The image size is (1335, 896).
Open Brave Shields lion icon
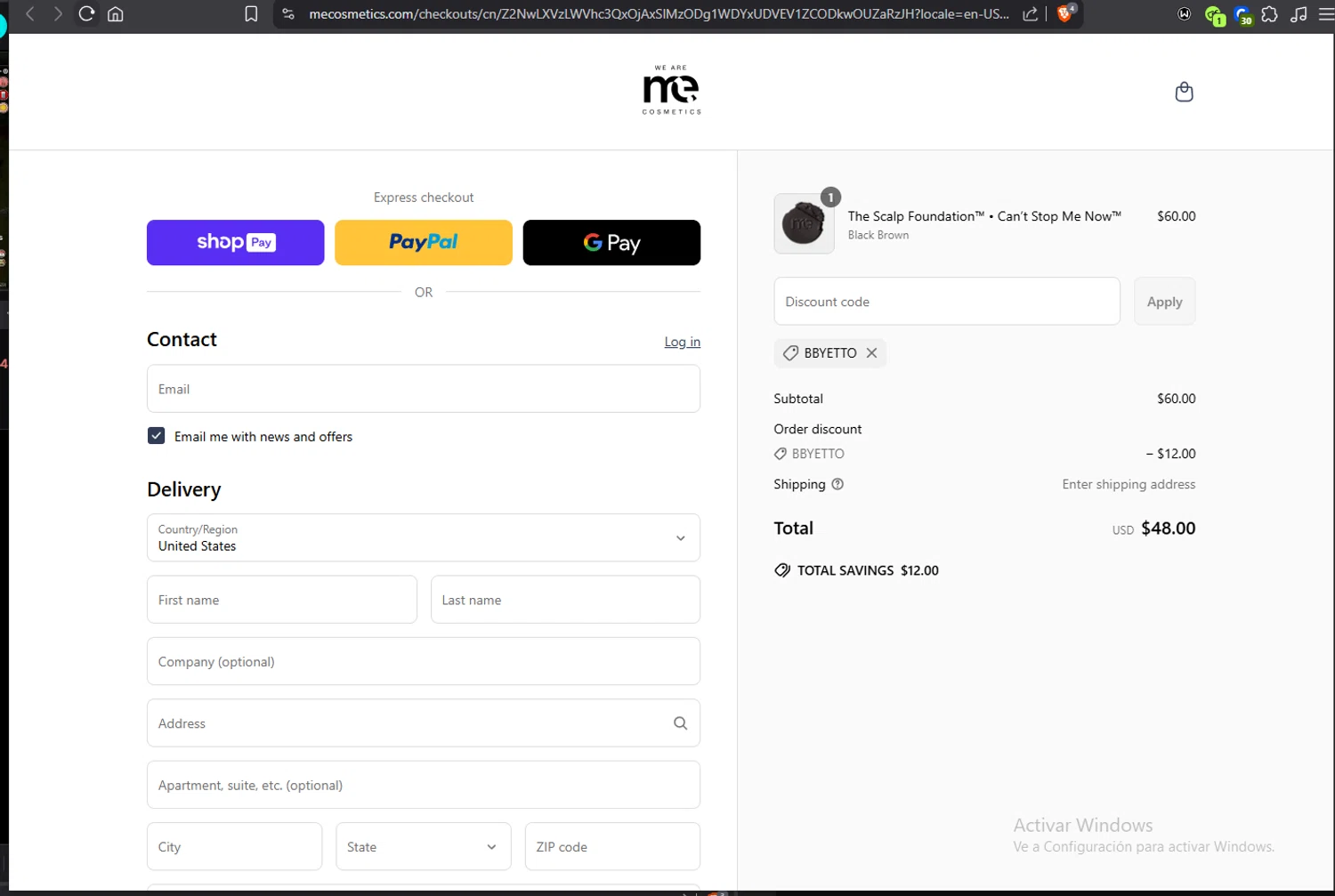1065,13
